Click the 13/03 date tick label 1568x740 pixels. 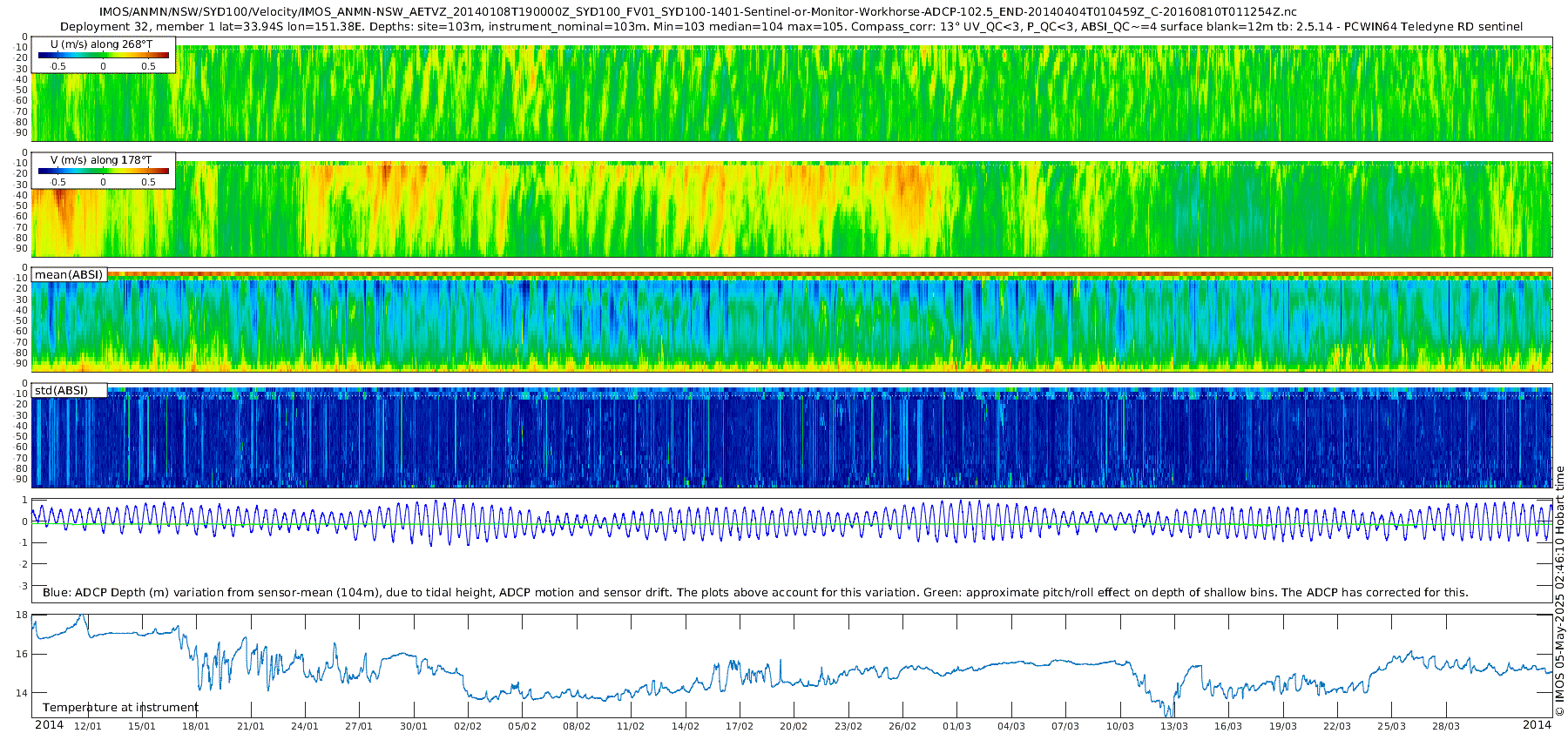coord(1174,726)
